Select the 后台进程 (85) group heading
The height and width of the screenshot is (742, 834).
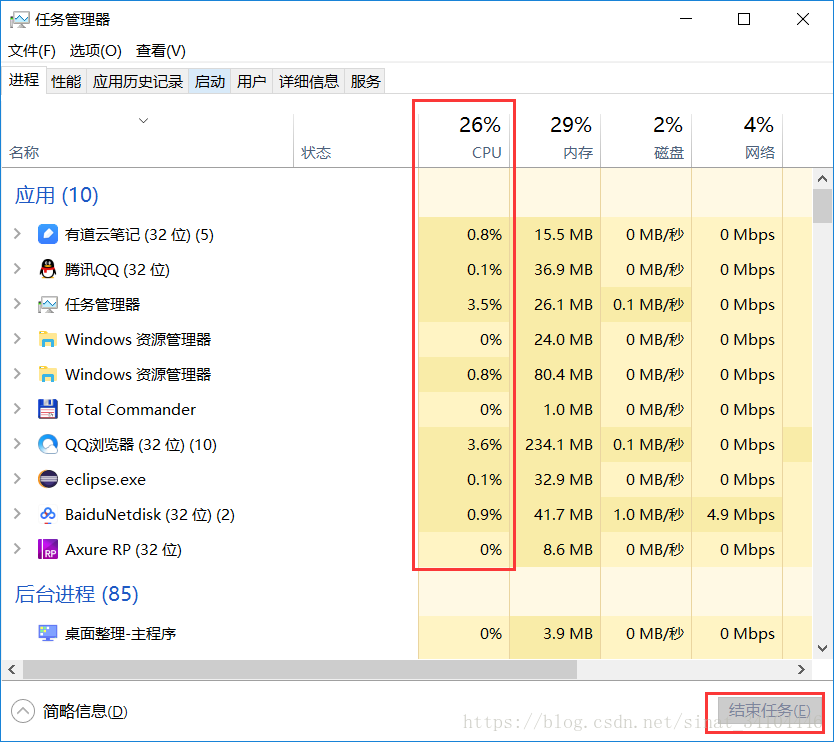(x=77, y=594)
